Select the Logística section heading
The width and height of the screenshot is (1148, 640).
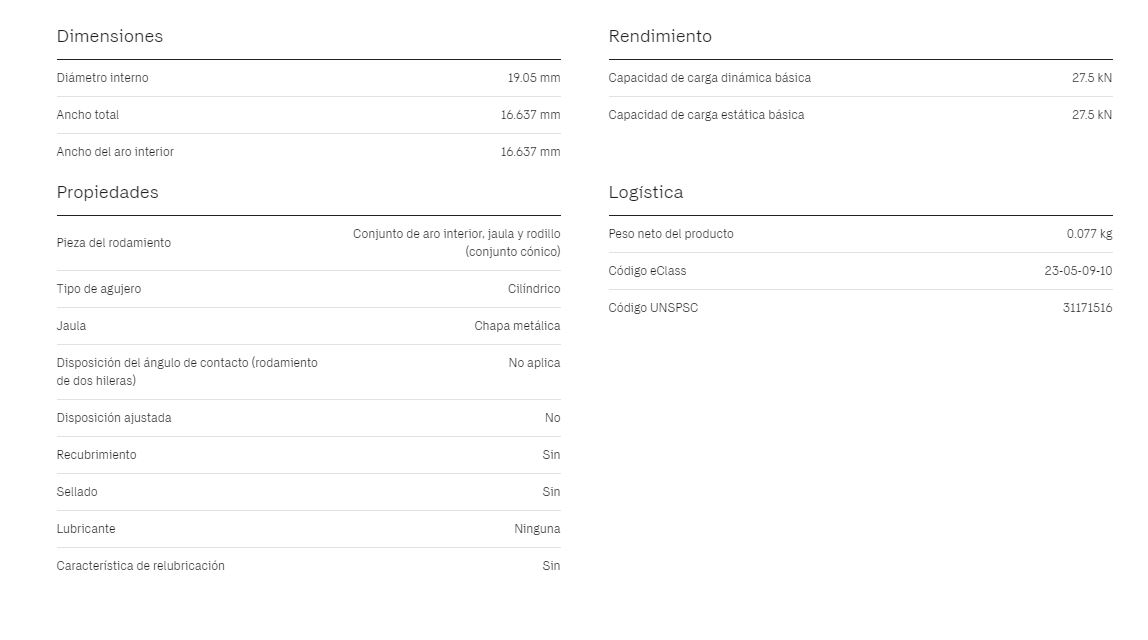coord(646,193)
